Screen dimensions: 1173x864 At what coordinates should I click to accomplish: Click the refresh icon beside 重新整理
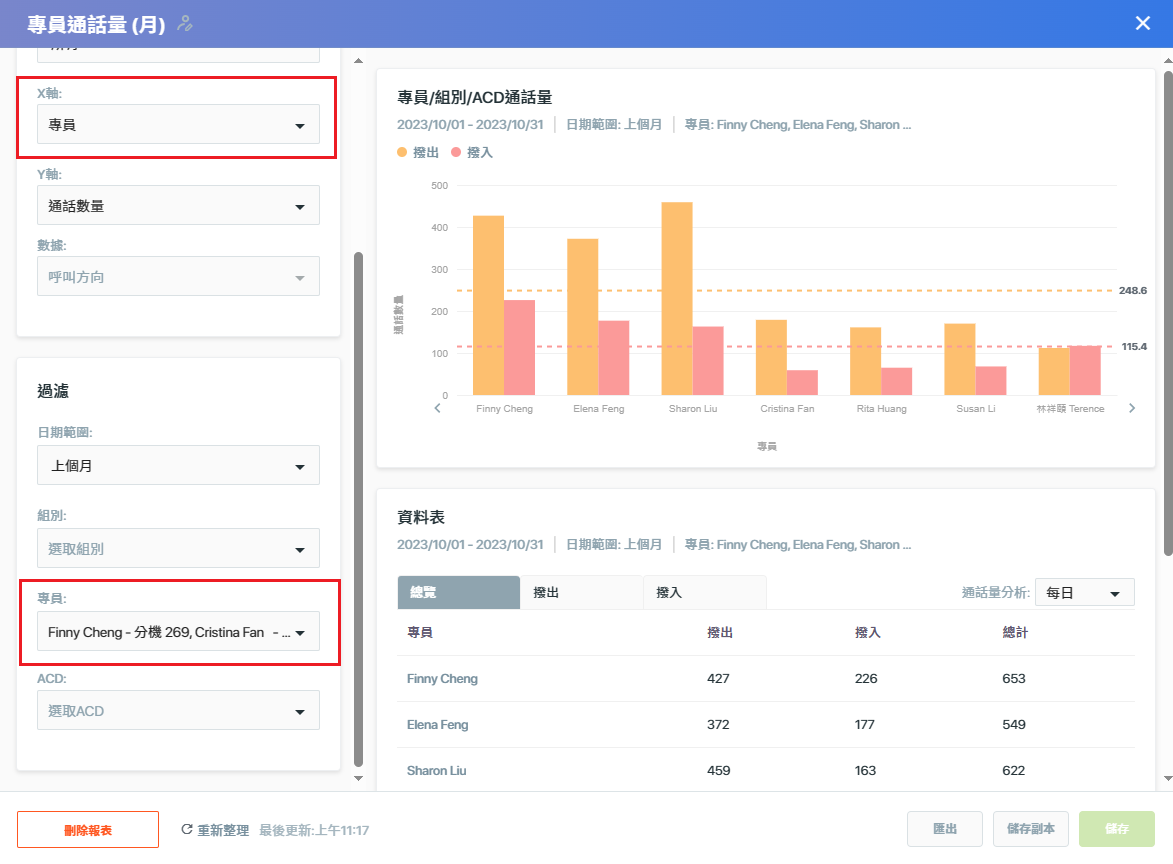(x=187, y=830)
